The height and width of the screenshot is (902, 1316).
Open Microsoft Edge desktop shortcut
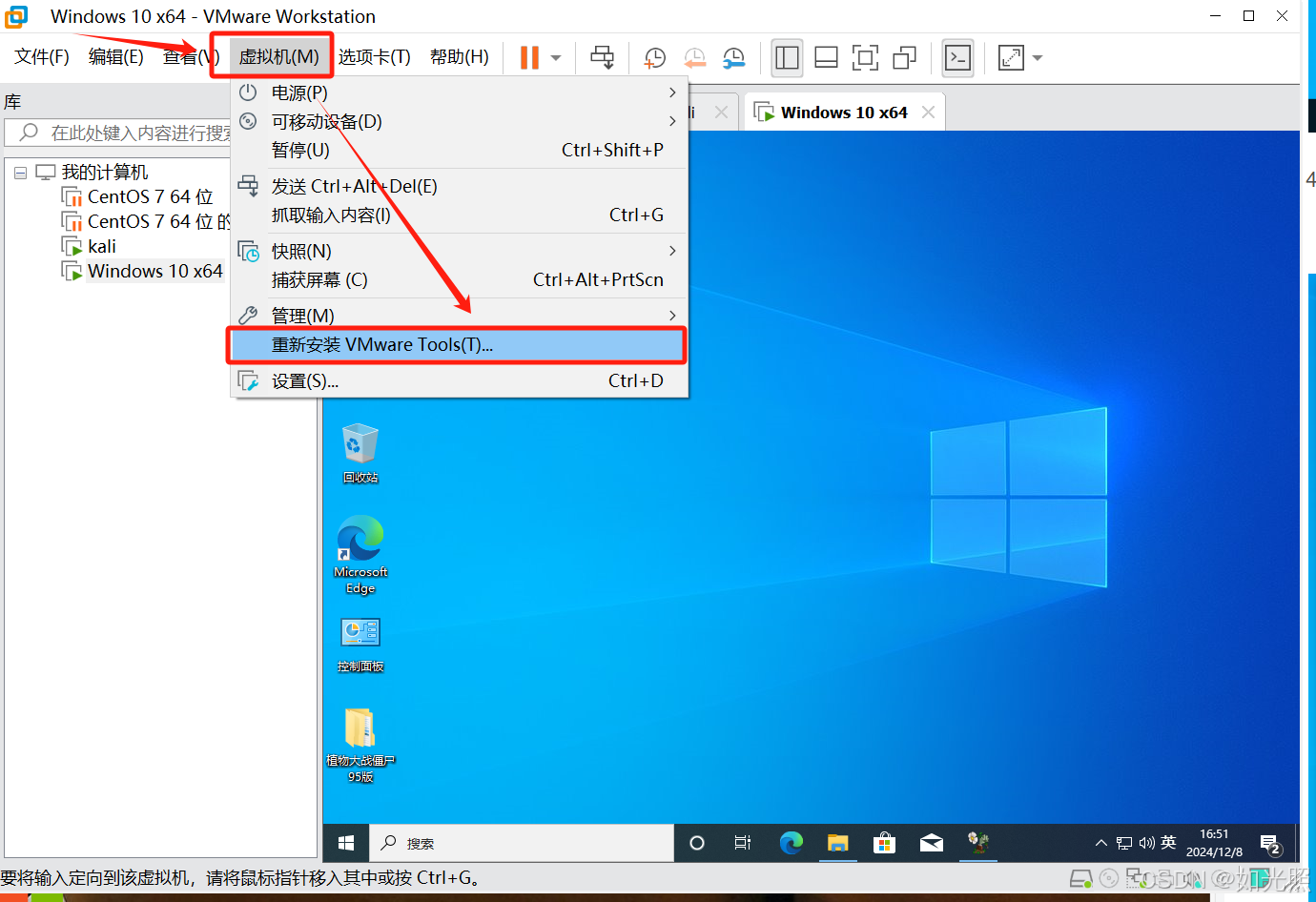[x=360, y=555]
